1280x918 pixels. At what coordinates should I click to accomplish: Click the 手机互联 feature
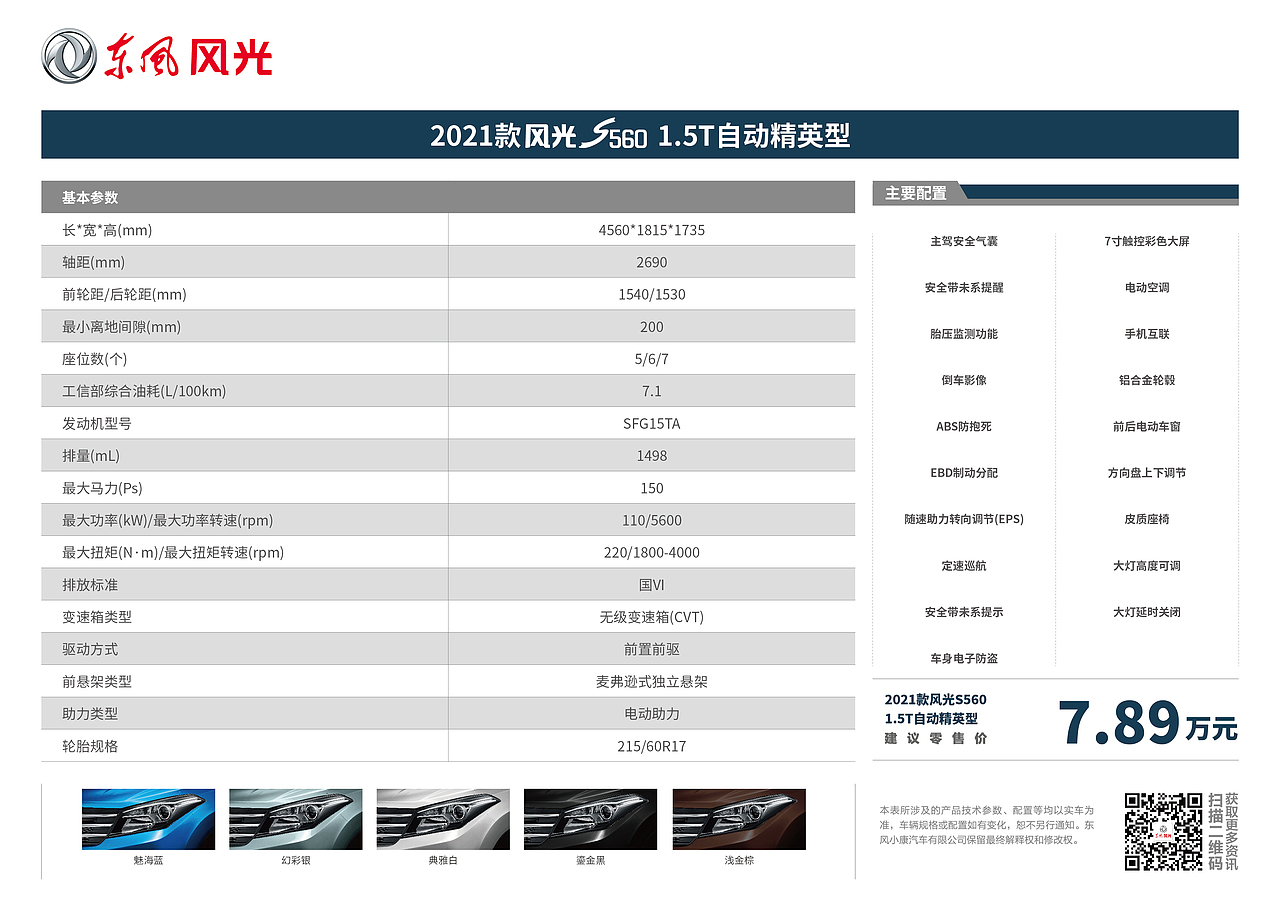(1147, 334)
